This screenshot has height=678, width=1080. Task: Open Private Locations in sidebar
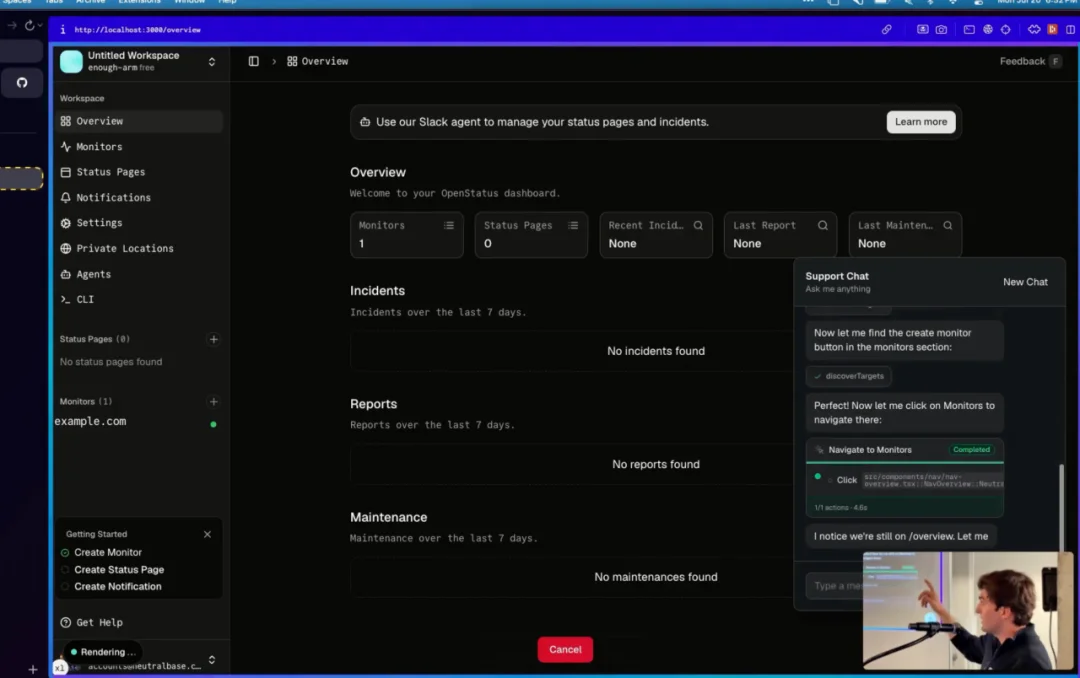tap(139, 249)
